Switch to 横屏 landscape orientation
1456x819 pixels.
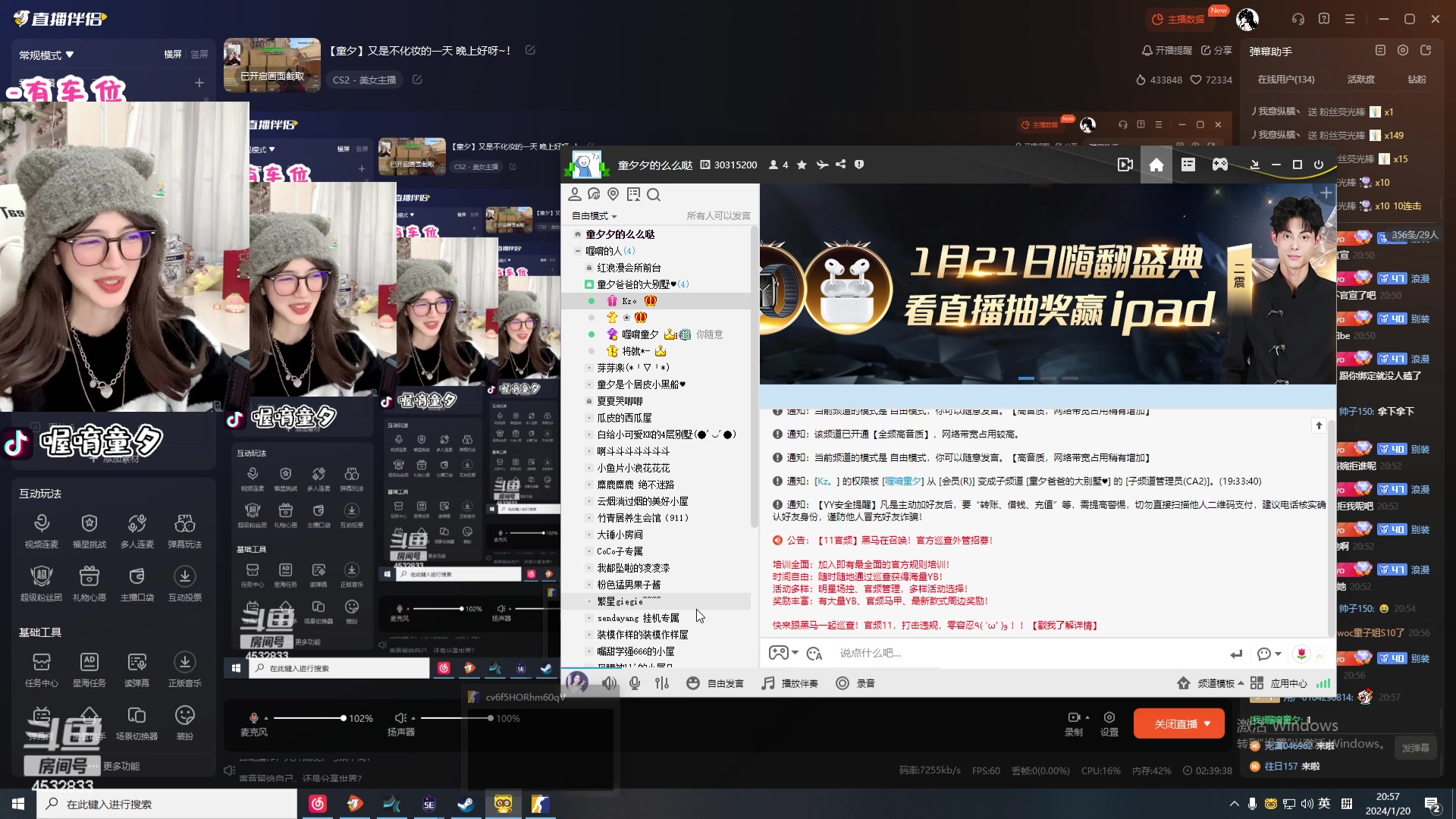(x=173, y=55)
